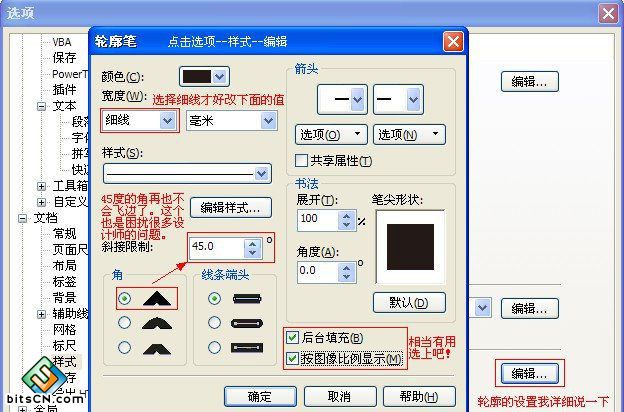Viewport: 624px width, 412px height.
Task: Click the beveled corner shape icon
Action: click(x=157, y=348)
